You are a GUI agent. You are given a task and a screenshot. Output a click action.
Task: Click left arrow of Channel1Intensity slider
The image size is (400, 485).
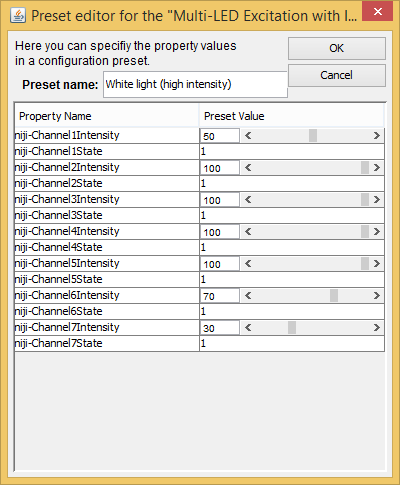pyautogui.click(x=248, y=136)
